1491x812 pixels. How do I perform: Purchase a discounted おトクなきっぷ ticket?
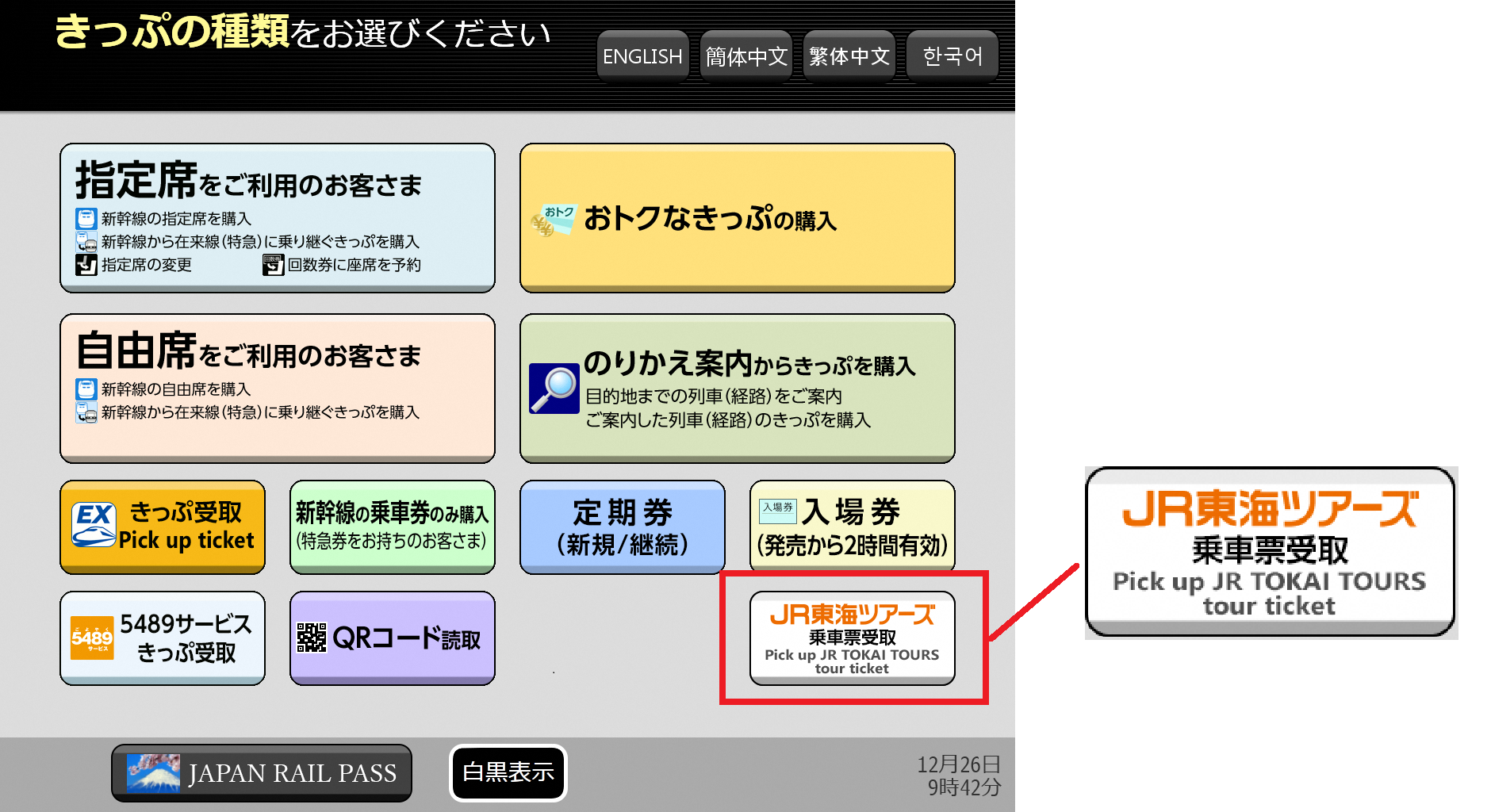point(736,216)
